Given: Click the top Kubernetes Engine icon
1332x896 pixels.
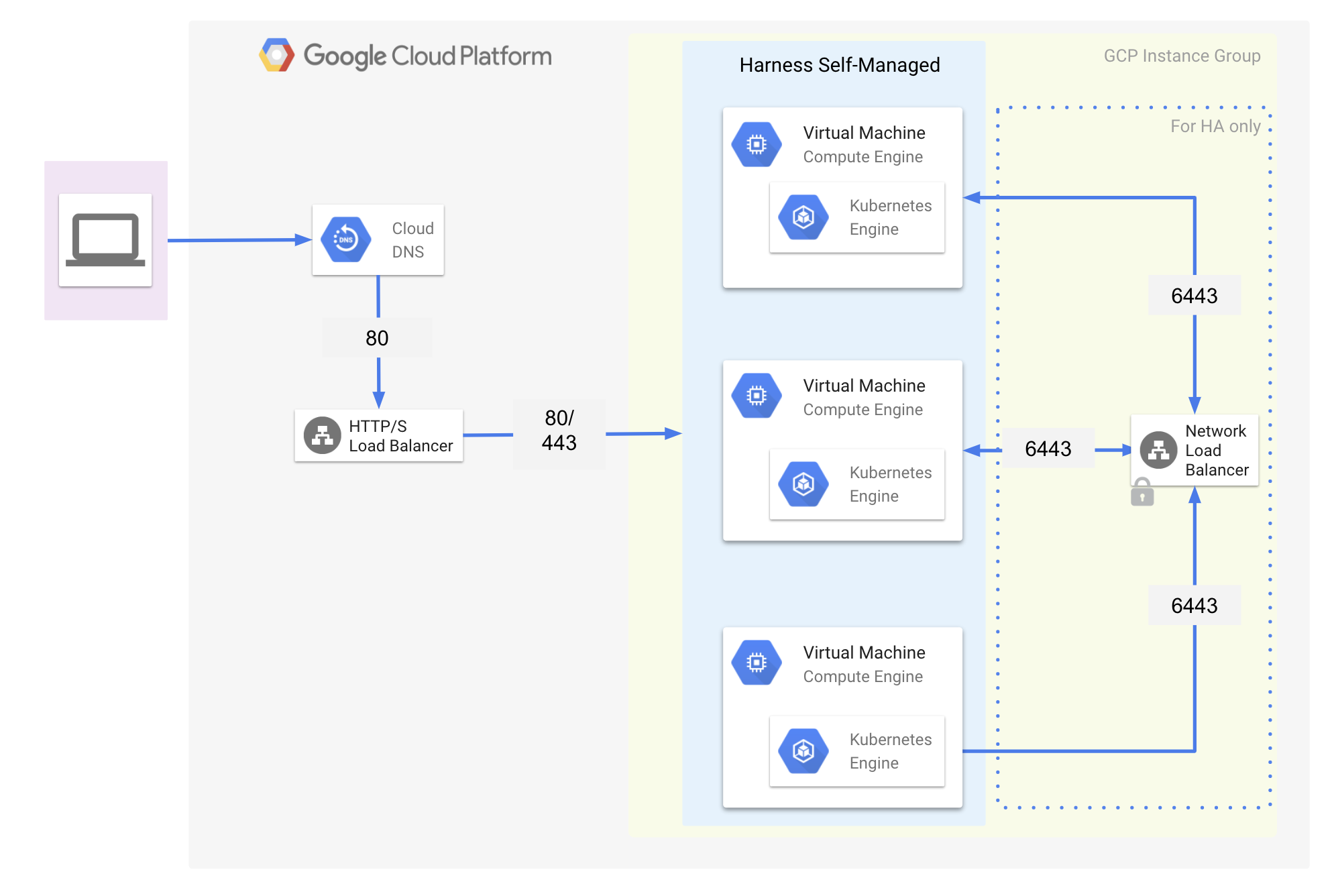Looking at the screenshot, I should tap(803, 217).
